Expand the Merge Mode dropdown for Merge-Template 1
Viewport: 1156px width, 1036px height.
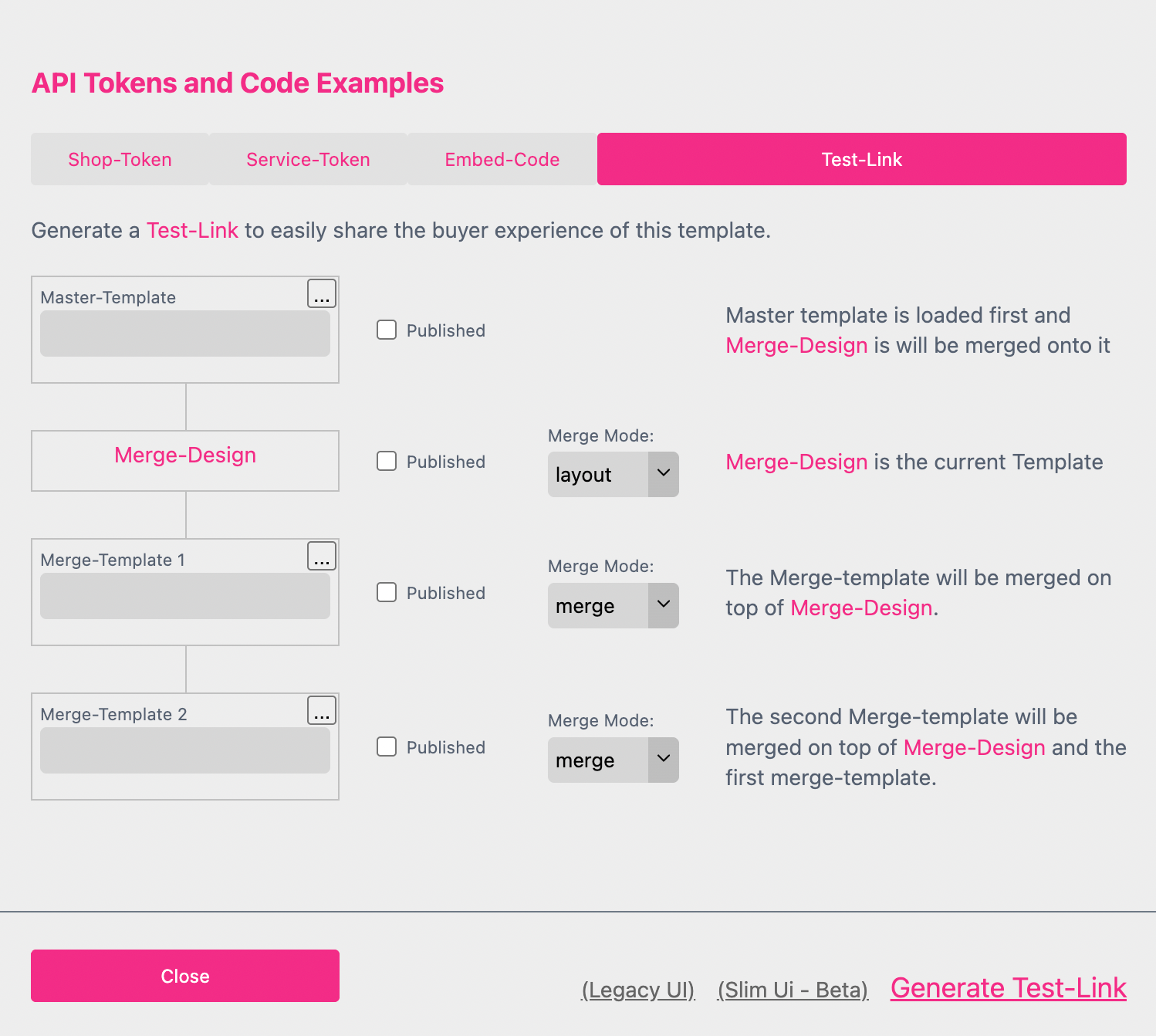click(x=613, y=605)
